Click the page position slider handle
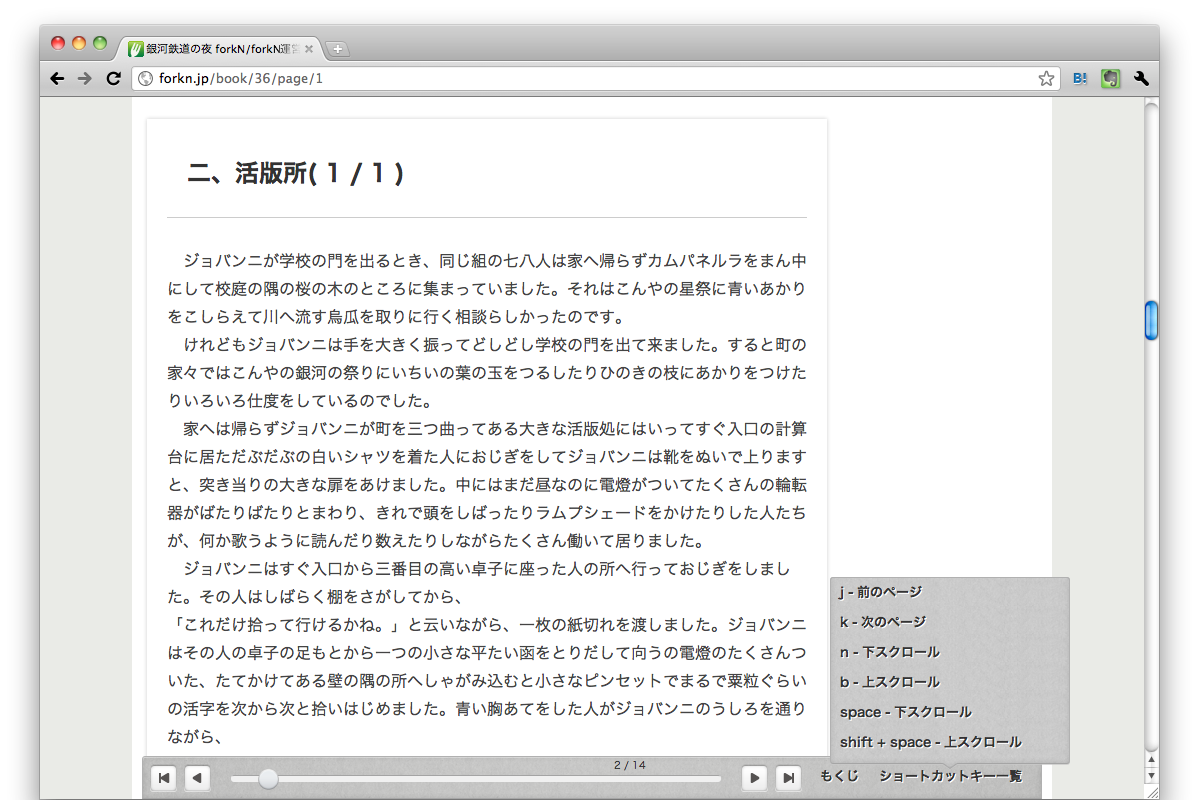Screen dimensions: 1199x800 [x=268, y=779]
